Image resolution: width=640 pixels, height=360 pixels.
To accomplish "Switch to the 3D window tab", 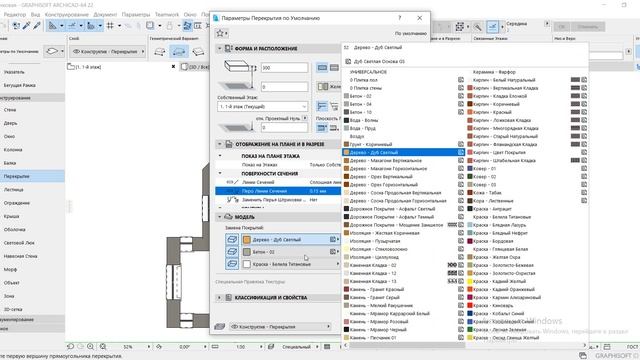I will point(195,67).
